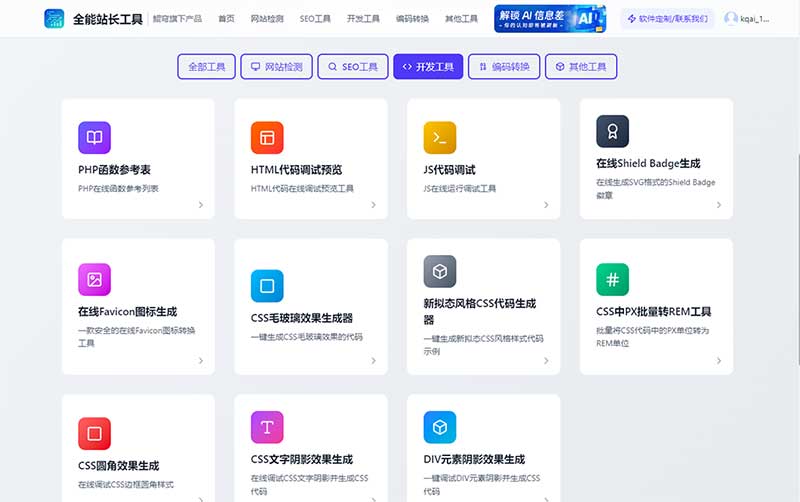Open 其他工具 in the top navigation

[461, 19]
